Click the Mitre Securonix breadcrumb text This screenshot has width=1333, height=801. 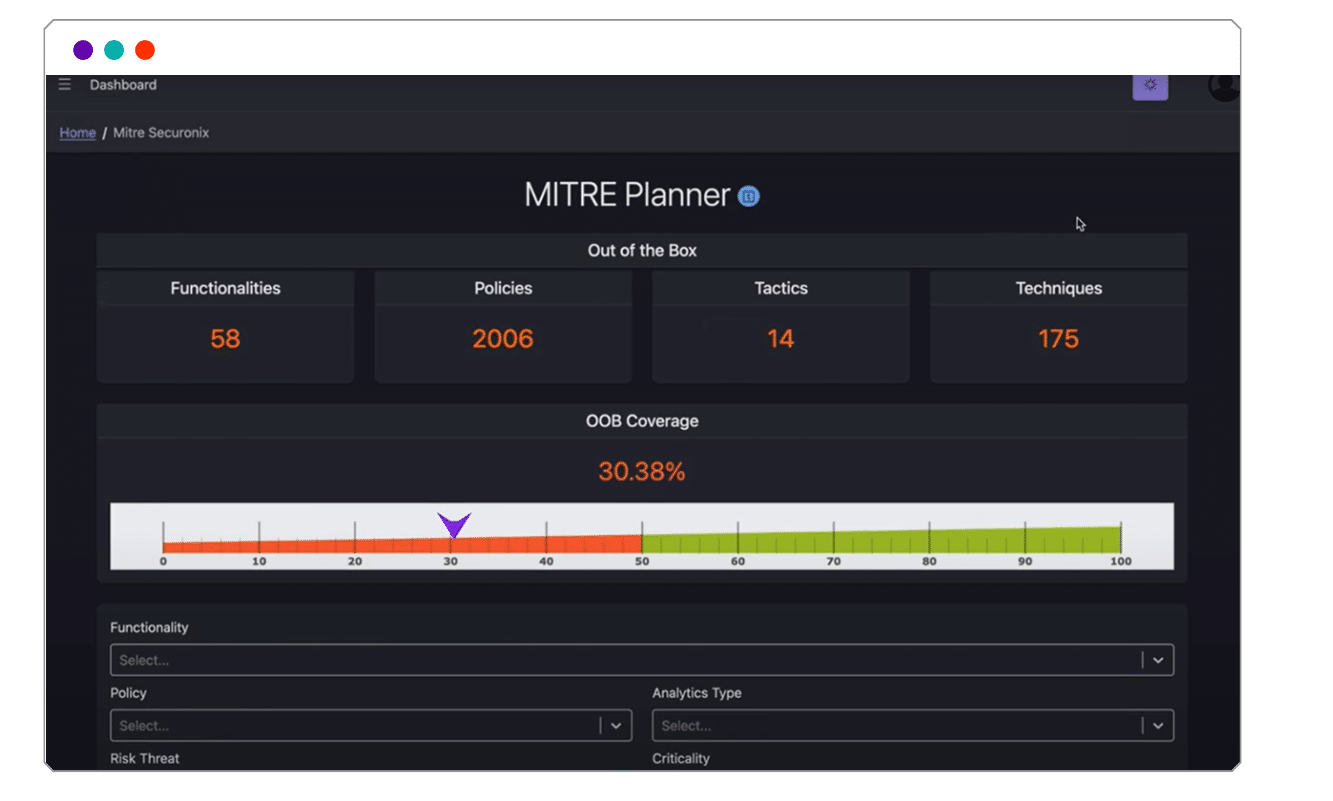pyautogui.click(x=161, y=133)
